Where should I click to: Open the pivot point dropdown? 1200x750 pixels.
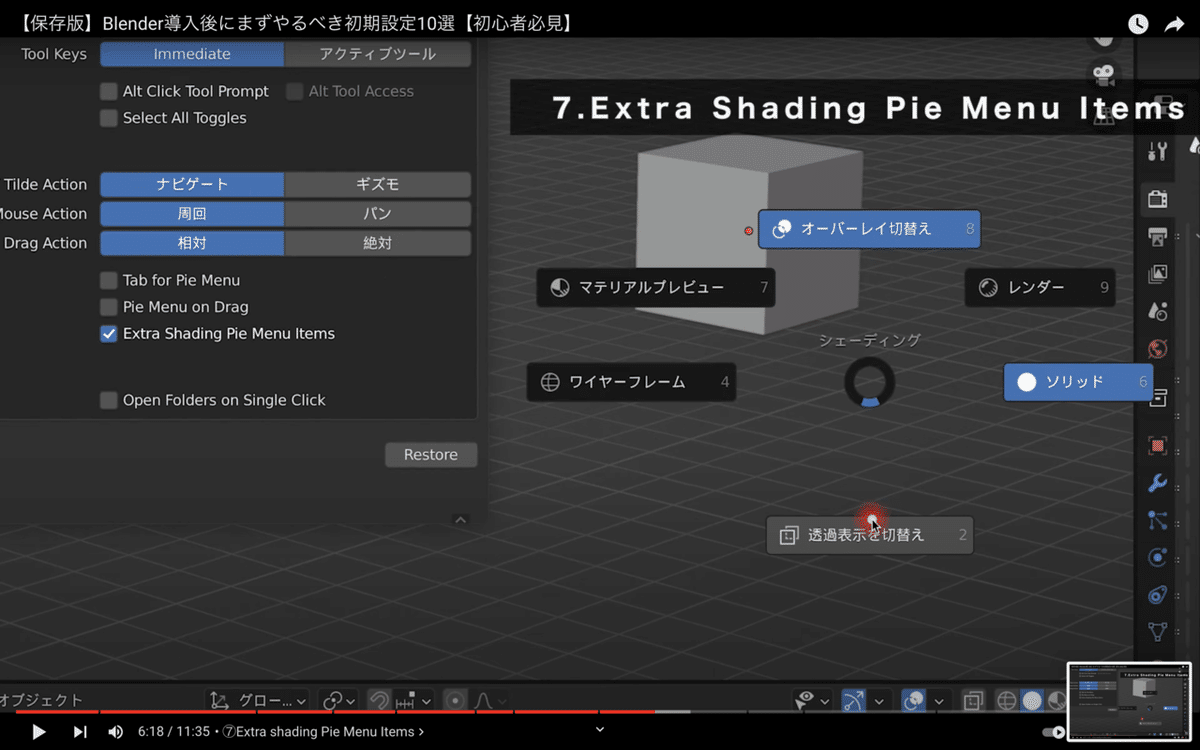coord(339,701)
